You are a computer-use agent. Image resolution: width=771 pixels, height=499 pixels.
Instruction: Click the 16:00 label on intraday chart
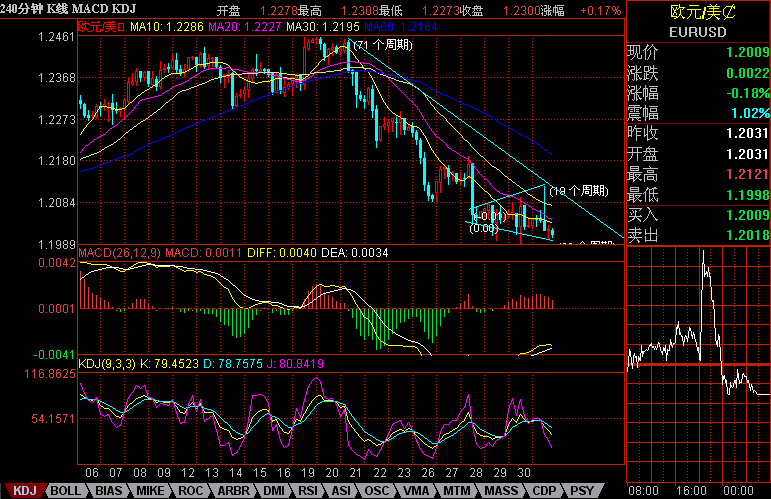pyautogui.click(x=691, y=491)
